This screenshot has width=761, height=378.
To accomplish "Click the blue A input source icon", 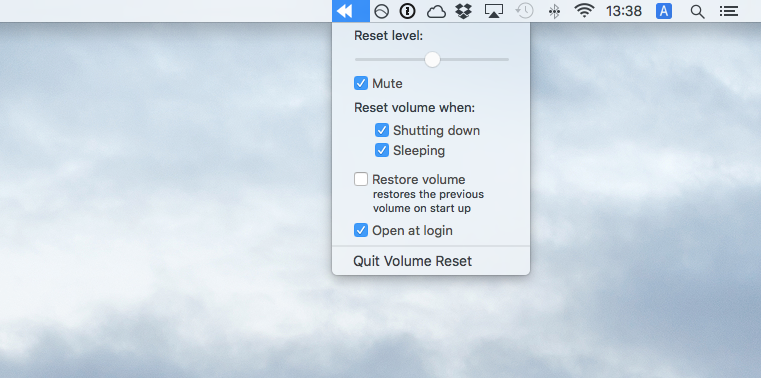I will (x=664, y=11).
